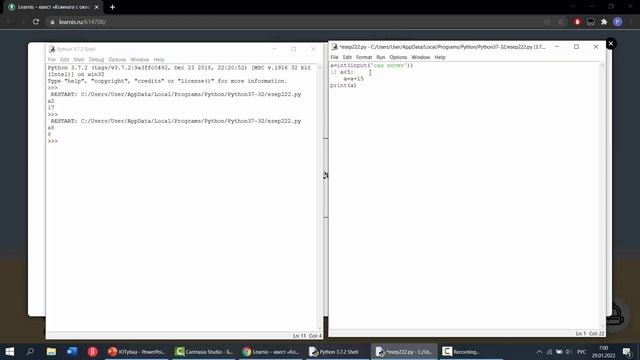Expand the system tray hidden icons chevron
The height and width of the screenshot is (360, 640).
click(539, 352)
